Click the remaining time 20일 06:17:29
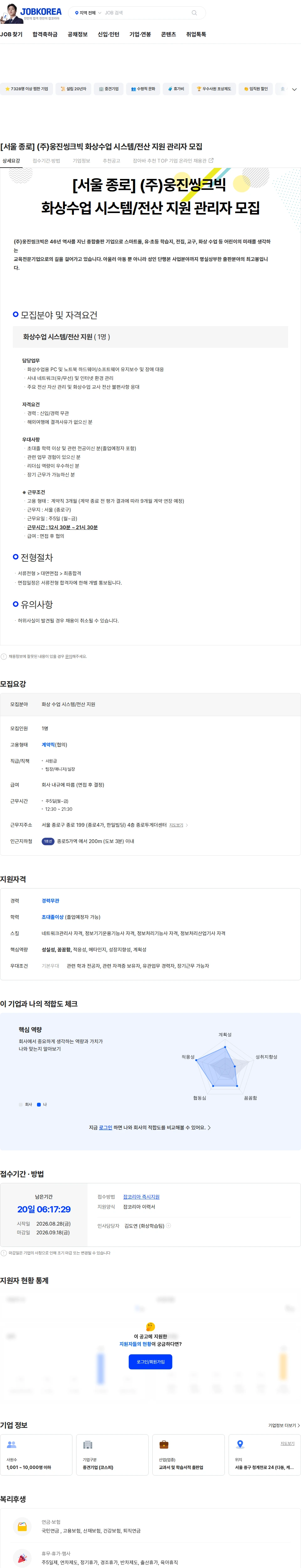This screenshot has width=301, height=1568. pyautogui.click(x=44, y=1210)
